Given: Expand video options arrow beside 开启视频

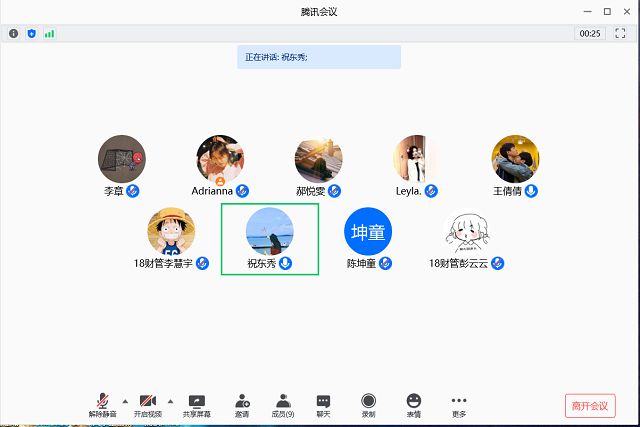Looking at the screenshot, I should click(x=170, y=400).
